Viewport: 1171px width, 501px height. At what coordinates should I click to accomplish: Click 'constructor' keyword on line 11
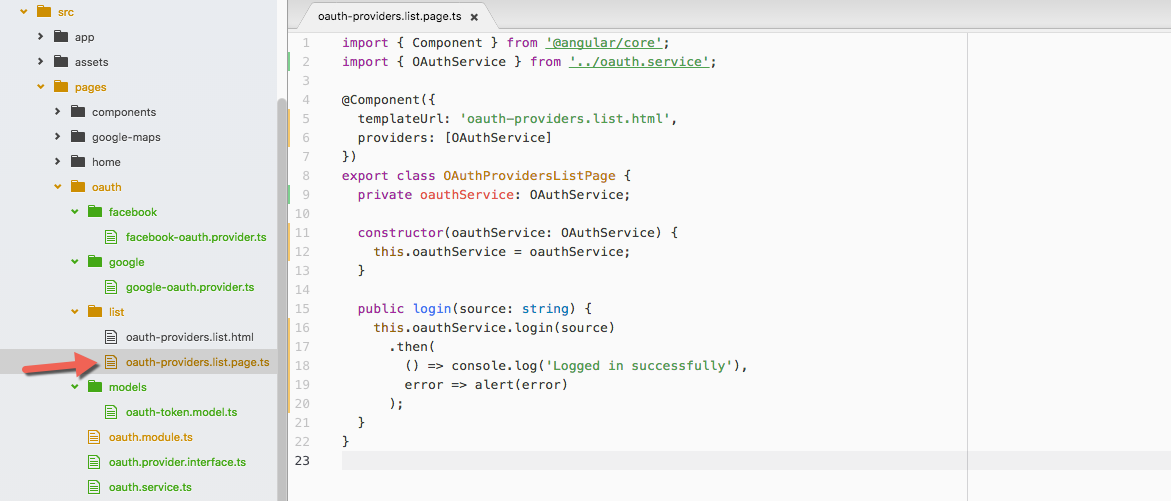tap(400, 232)
